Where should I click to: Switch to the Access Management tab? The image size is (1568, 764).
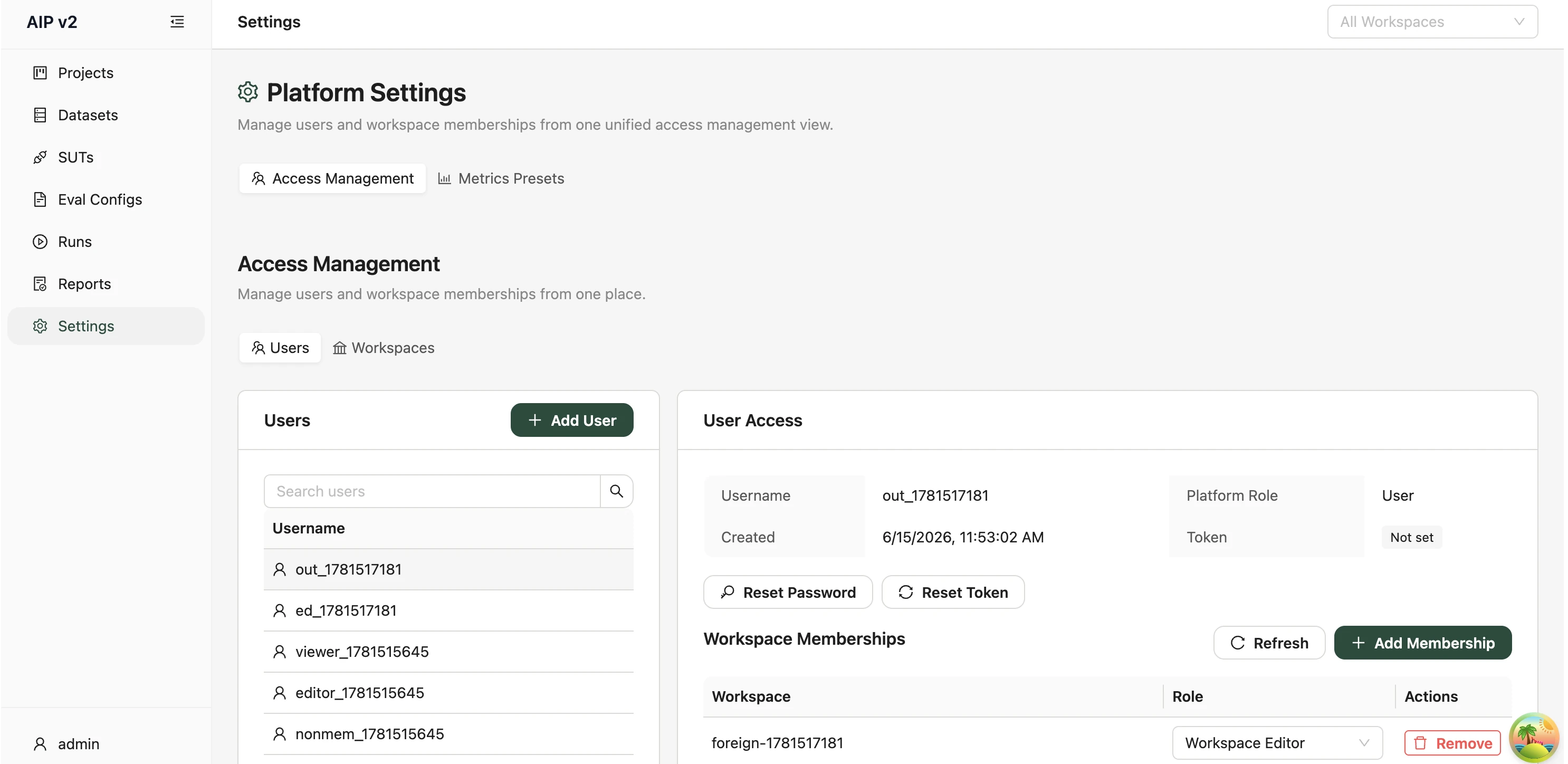(332, 178)
